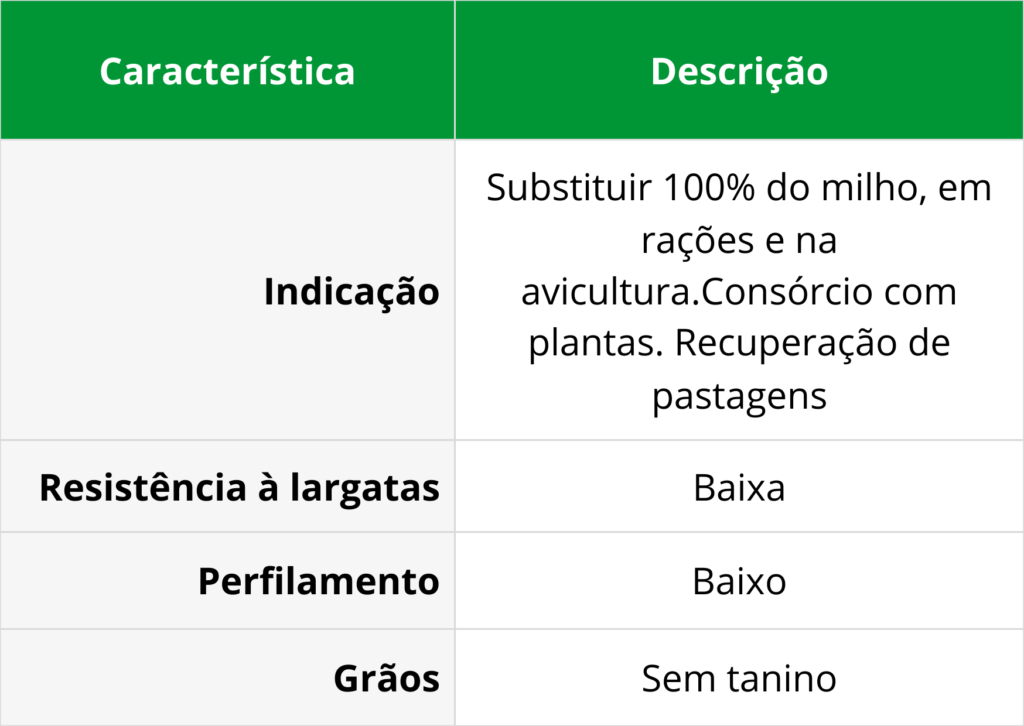Click the Grãos row label

tap(386, 678)
